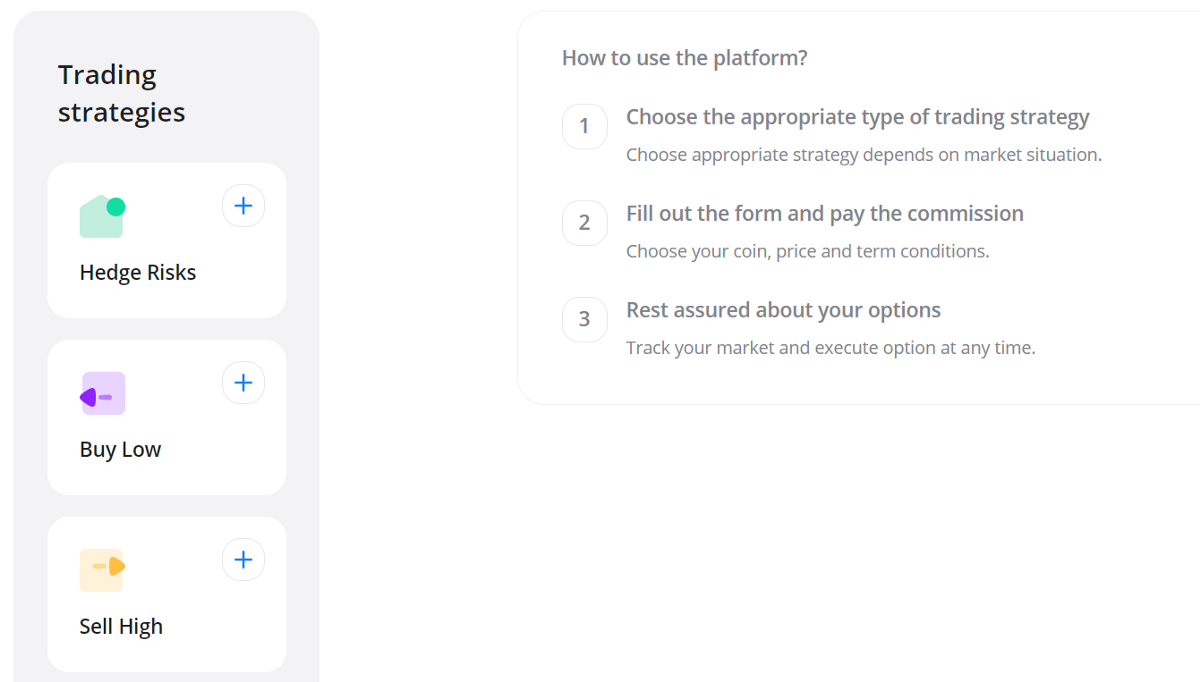Click the purple Buy Low arrow icon

[102, 394]
